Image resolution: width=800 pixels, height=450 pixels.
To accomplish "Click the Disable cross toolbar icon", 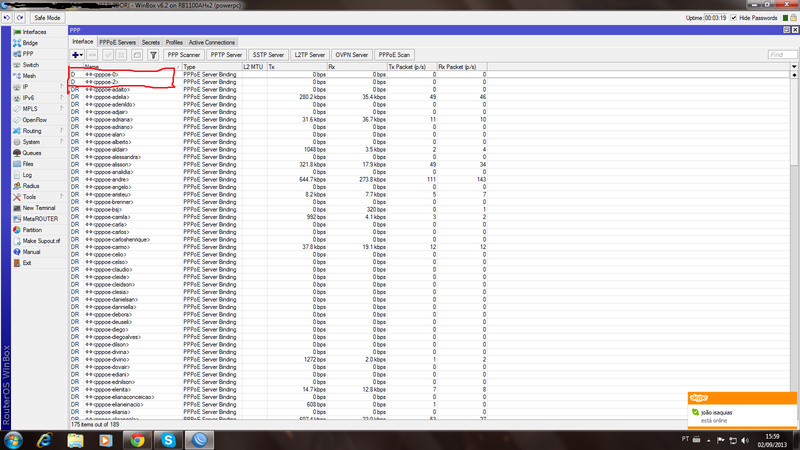I will [121, 55].
